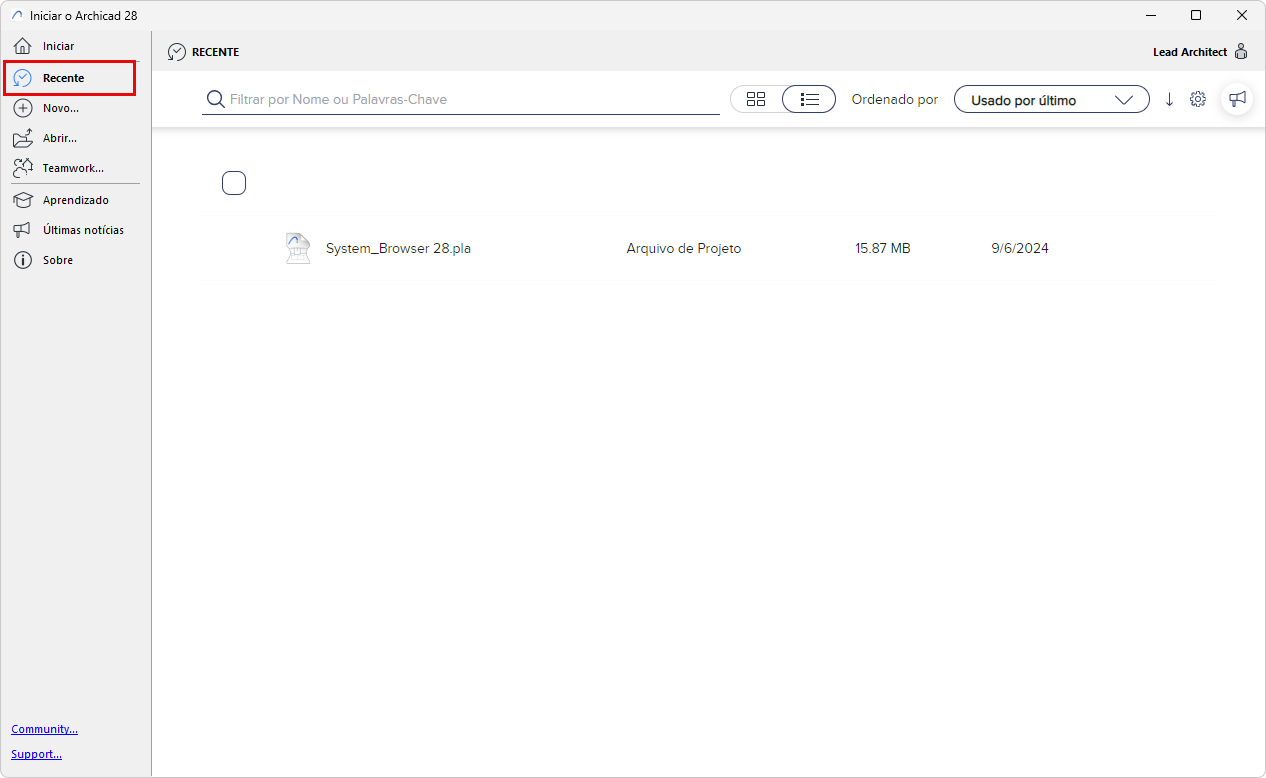1266x778 pixels.
Task: Go to the Aprendizado section
Action: pos(75,200)
